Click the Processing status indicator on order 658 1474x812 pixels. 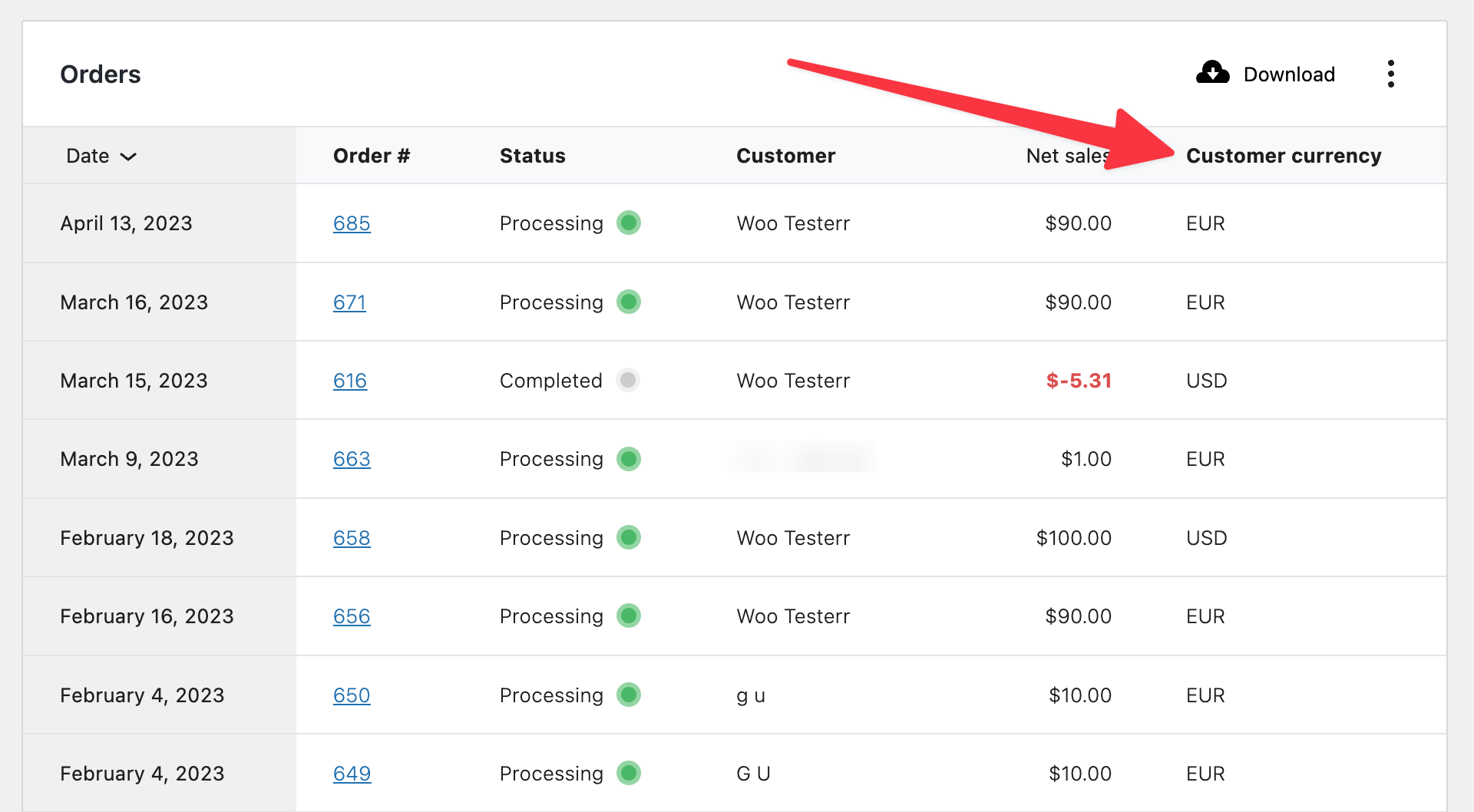point(628,537)
